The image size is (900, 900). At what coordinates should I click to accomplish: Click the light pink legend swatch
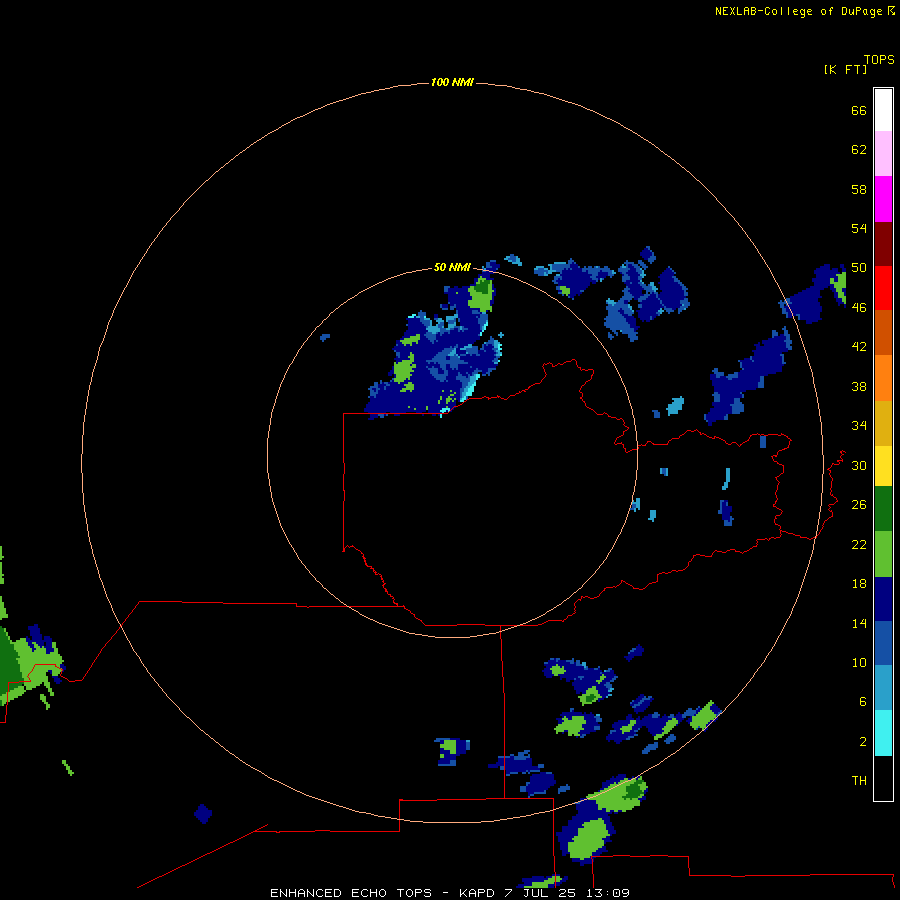(883, 153)
